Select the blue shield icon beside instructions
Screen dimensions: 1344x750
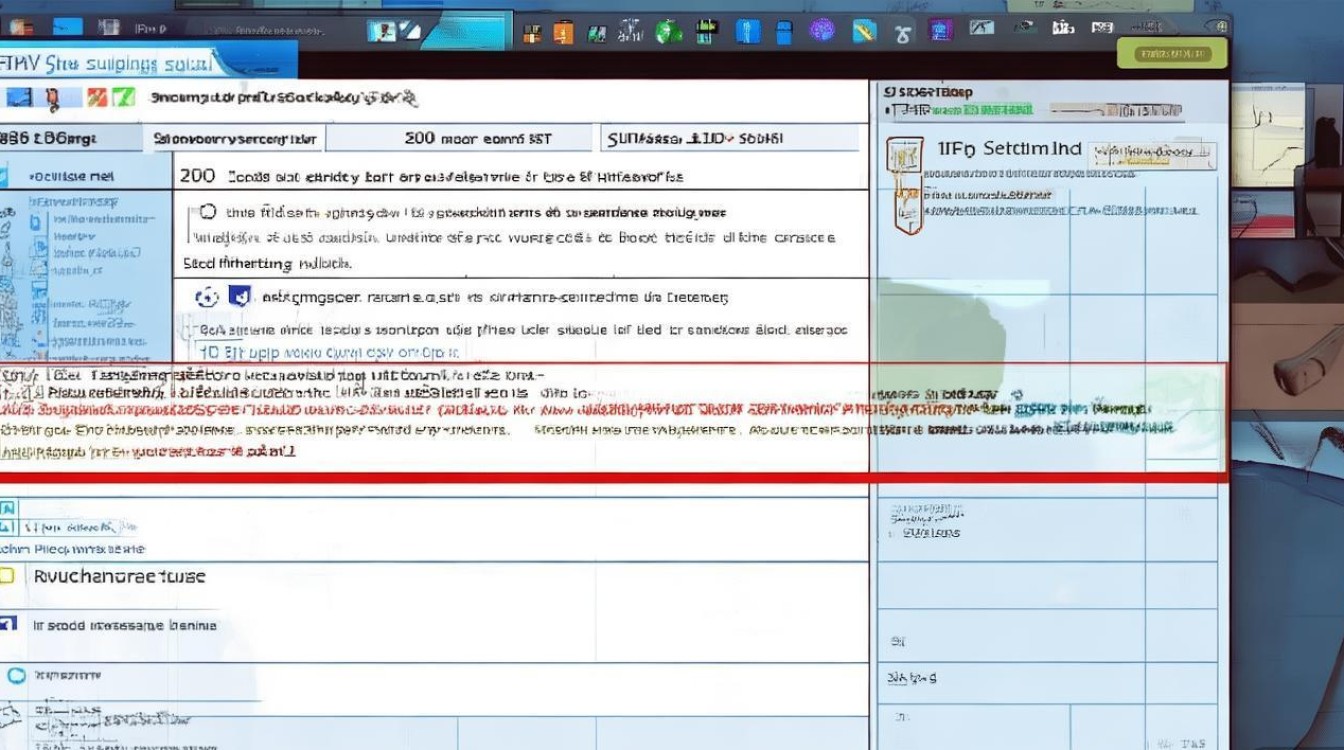point(236,295)
